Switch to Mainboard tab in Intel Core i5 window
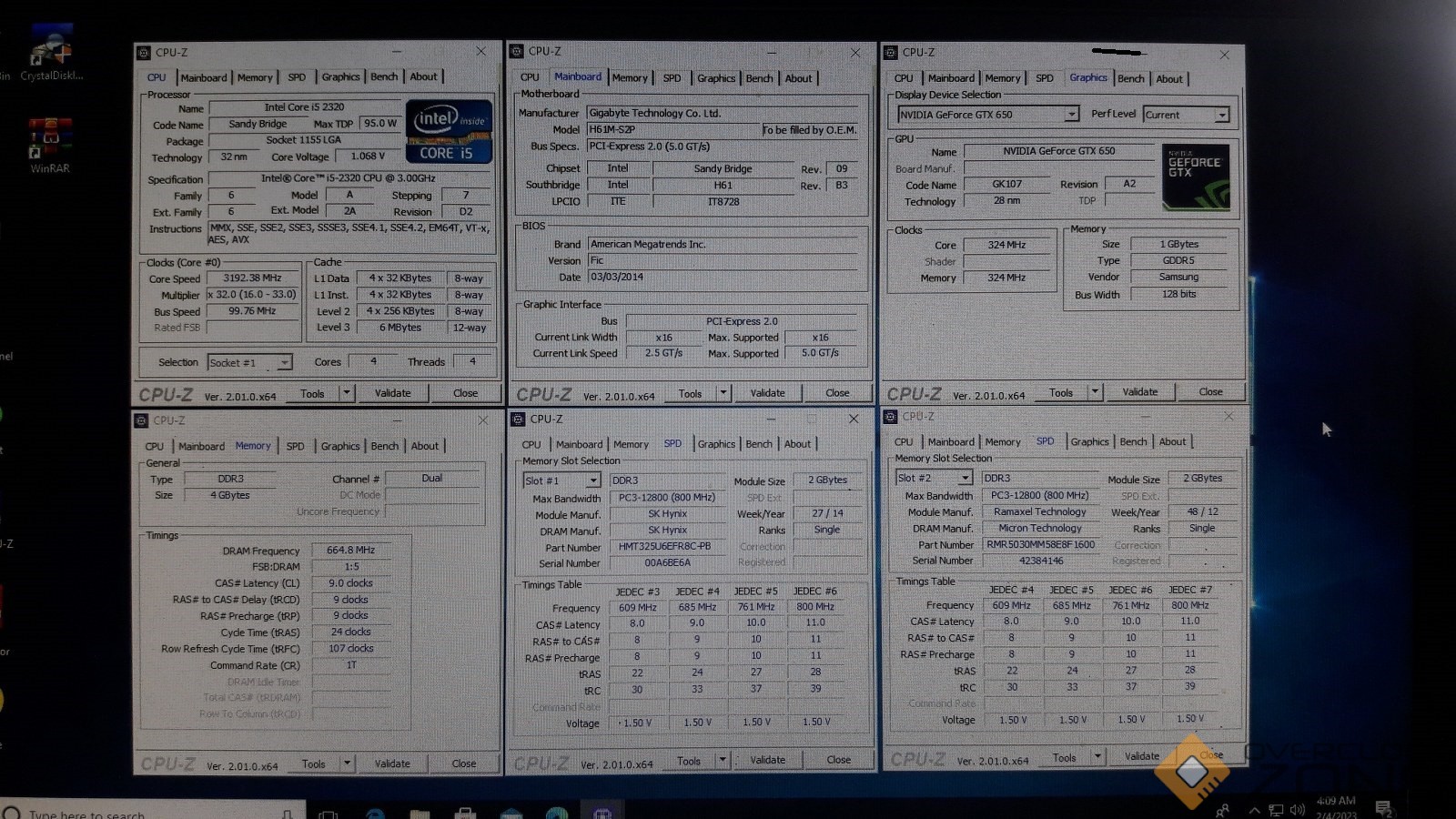 [203, 77]
